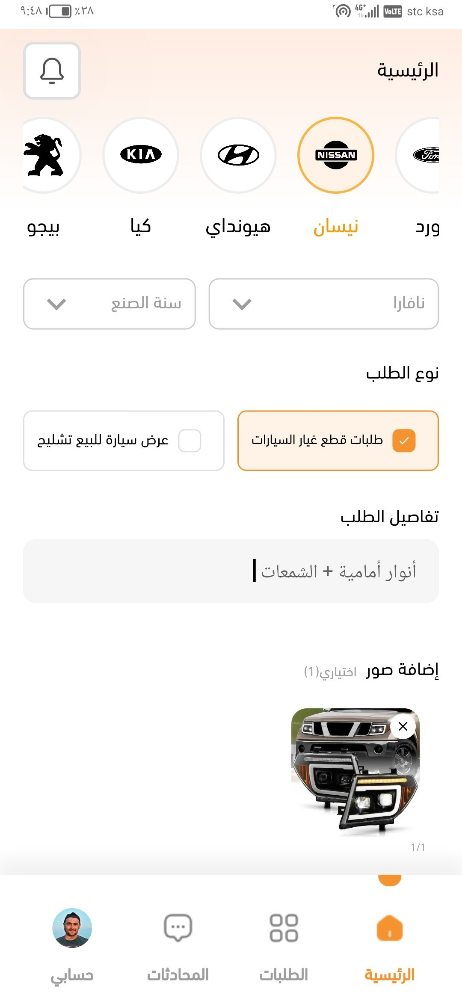Select the highlighted Nissan brand logo
The image size is (462, 1000).
pos(336,155)
